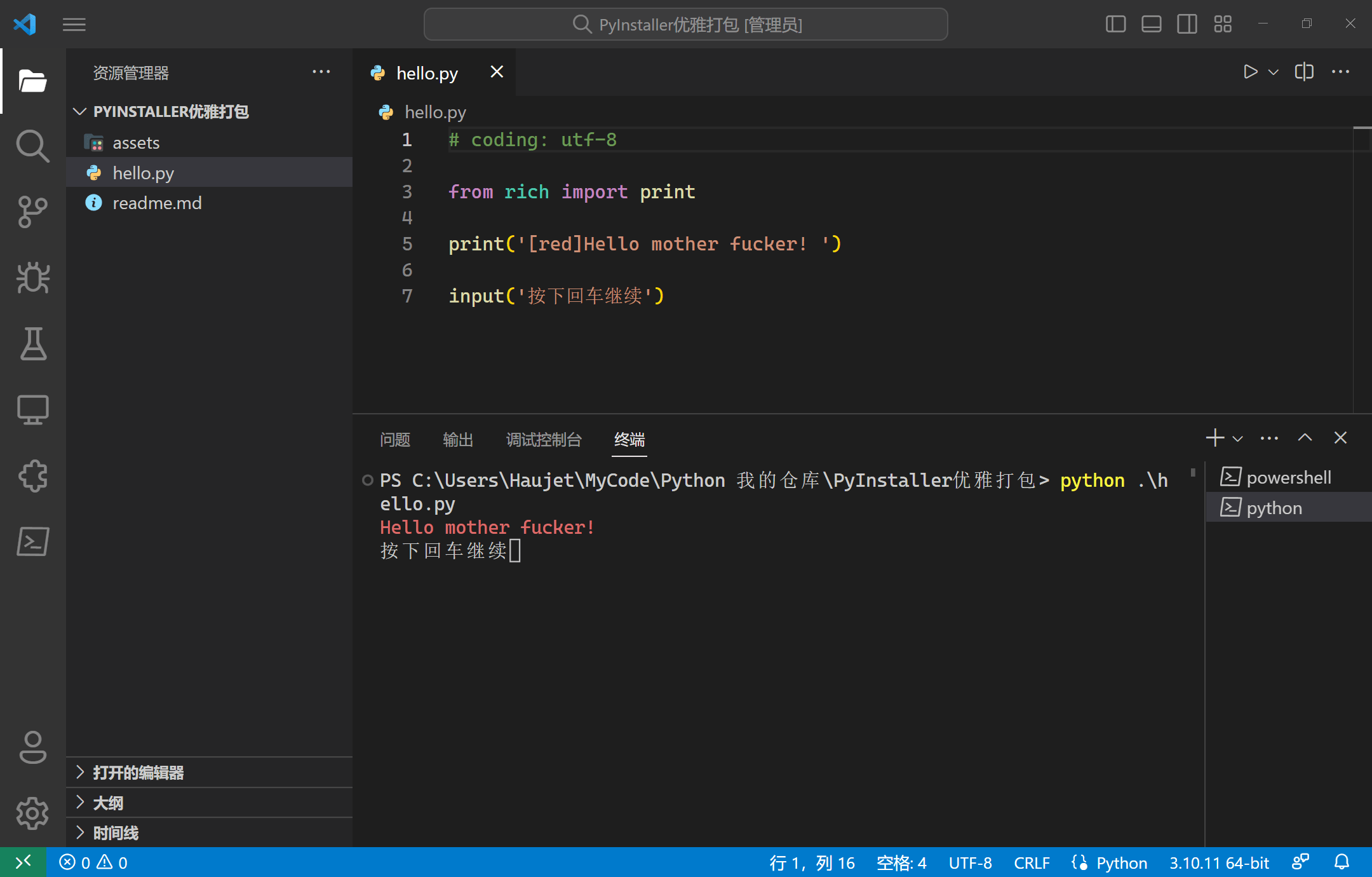Split the editor to the right
The height and width of the screenshot is (877, 1372).
[x=1304, y=72]
